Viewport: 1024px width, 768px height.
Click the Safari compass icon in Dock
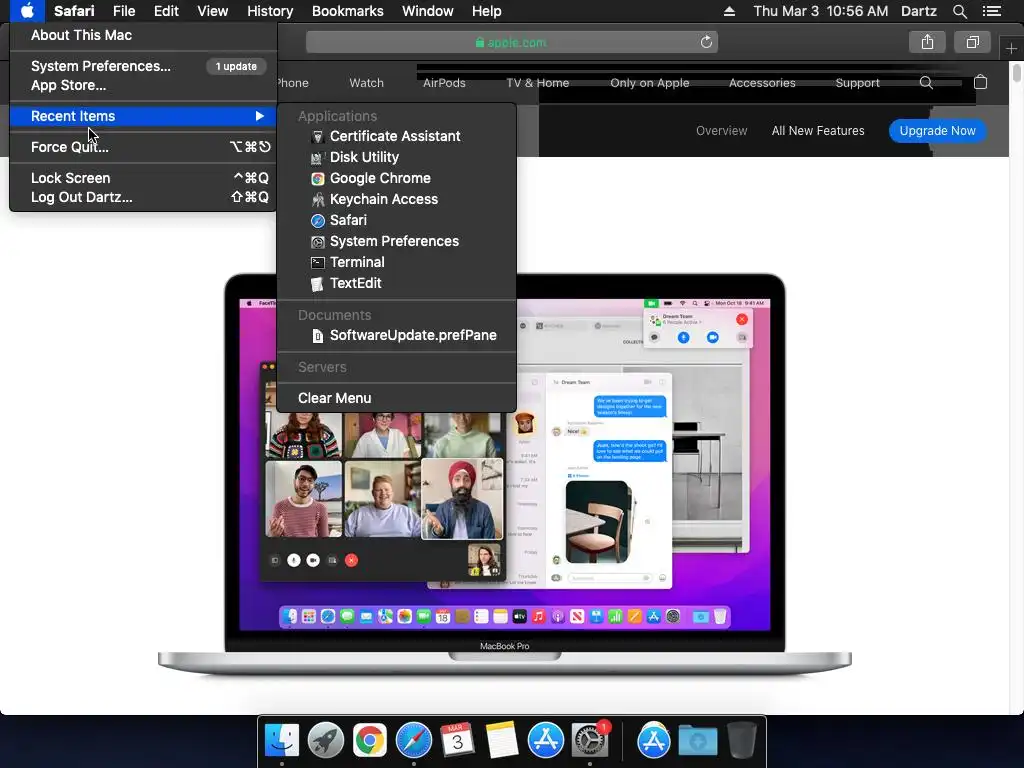[x=414, y=741]
